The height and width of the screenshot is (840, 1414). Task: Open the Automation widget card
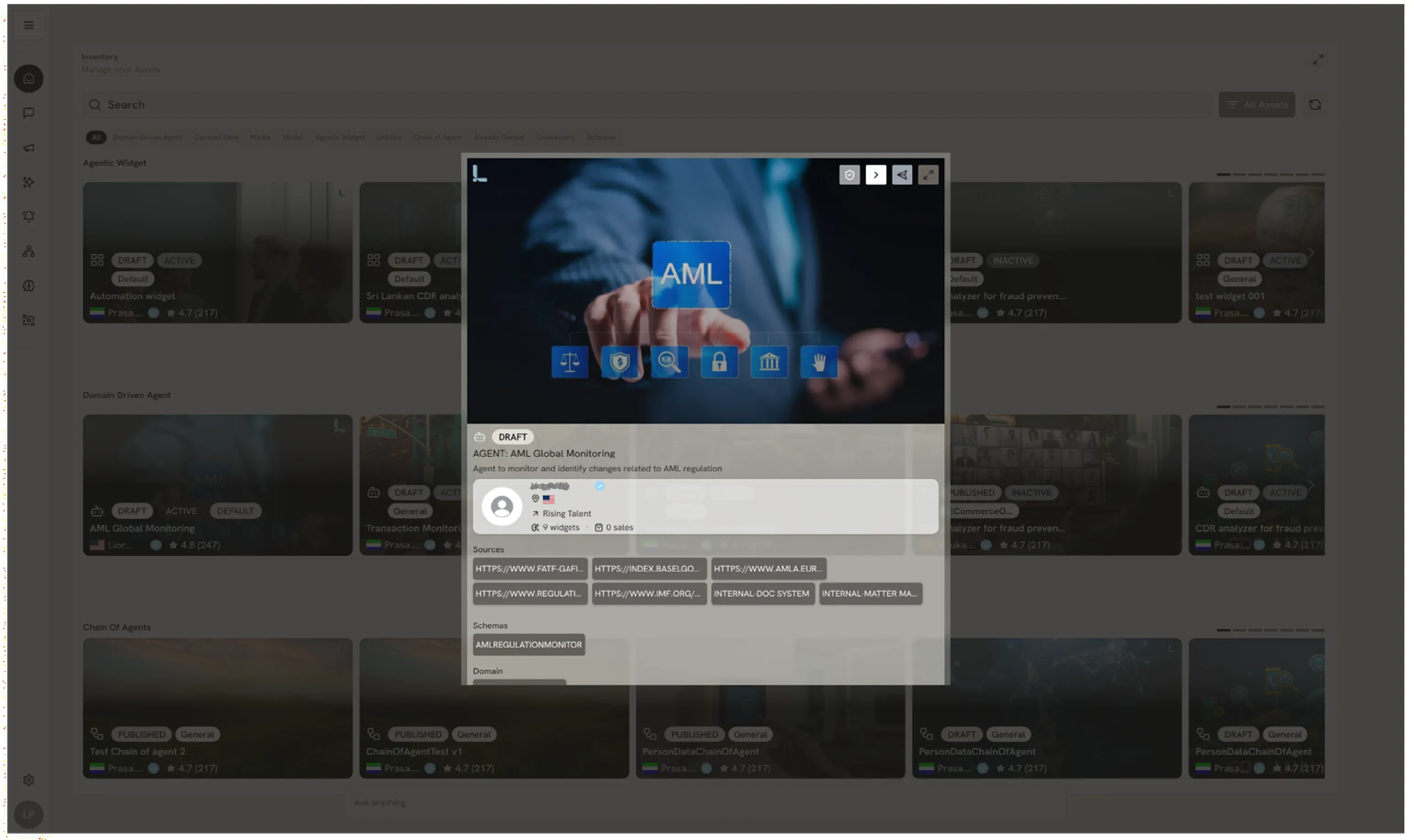tap(218, 252)
